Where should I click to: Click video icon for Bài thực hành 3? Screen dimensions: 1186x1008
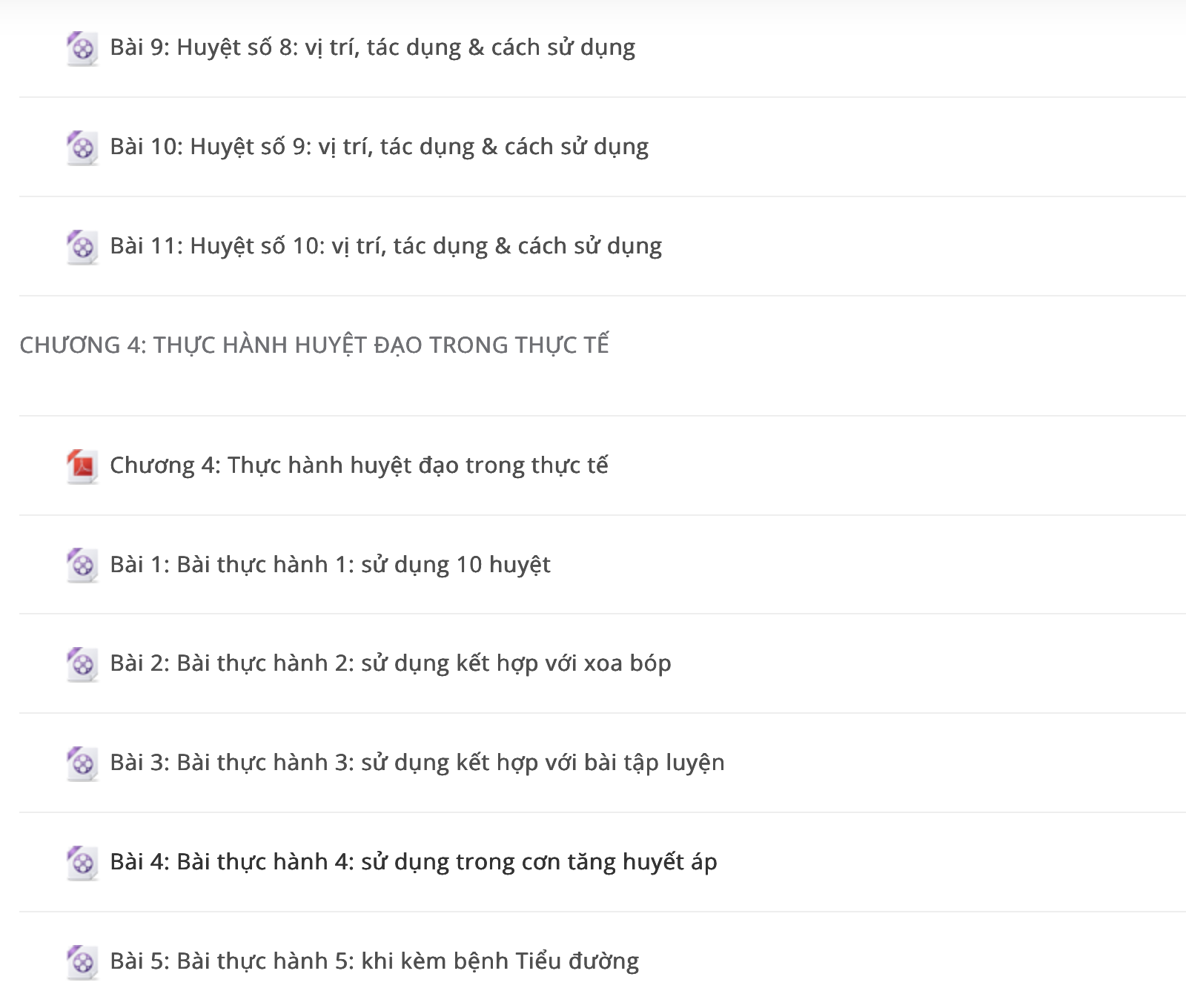(x=82, y=764)
